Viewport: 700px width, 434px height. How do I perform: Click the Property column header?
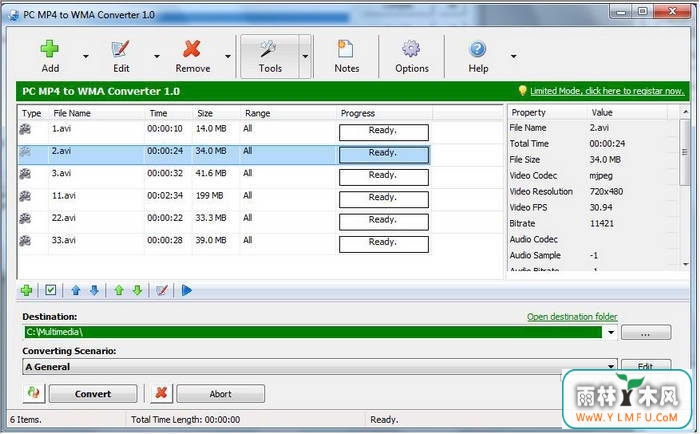pos(547,113)
